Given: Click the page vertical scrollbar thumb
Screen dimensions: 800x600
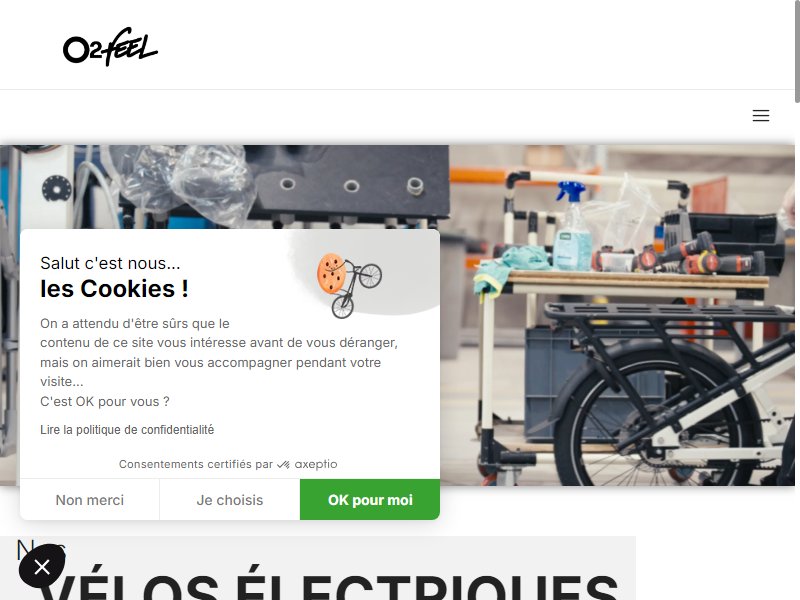Looking at the screenshot, I should coord(797,51).
